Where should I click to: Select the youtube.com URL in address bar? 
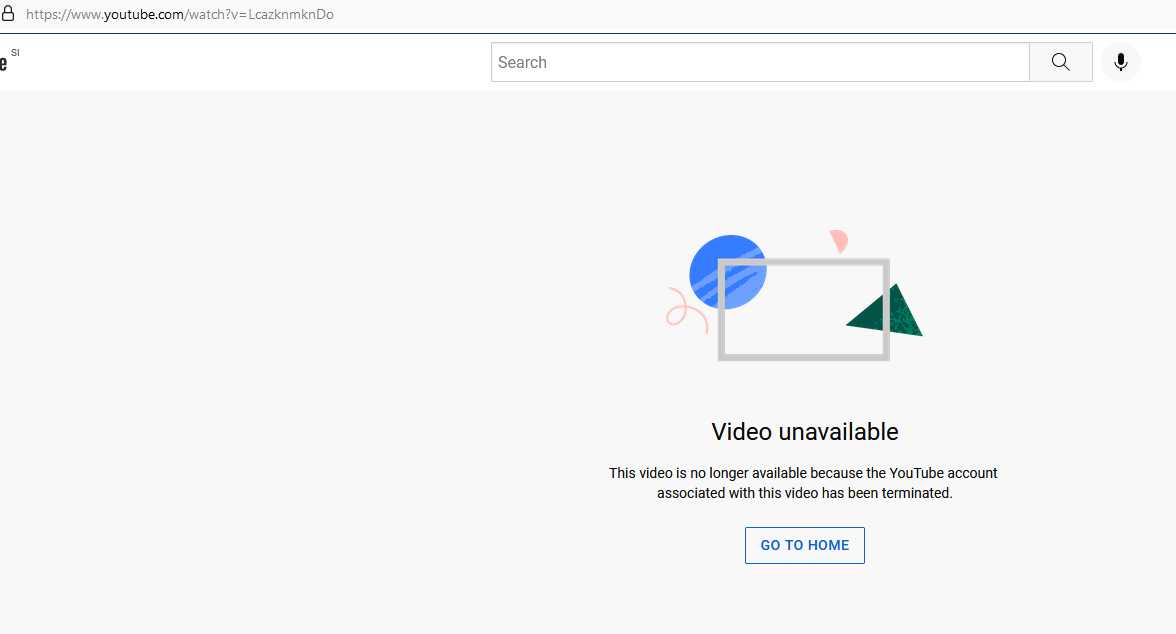180,14
